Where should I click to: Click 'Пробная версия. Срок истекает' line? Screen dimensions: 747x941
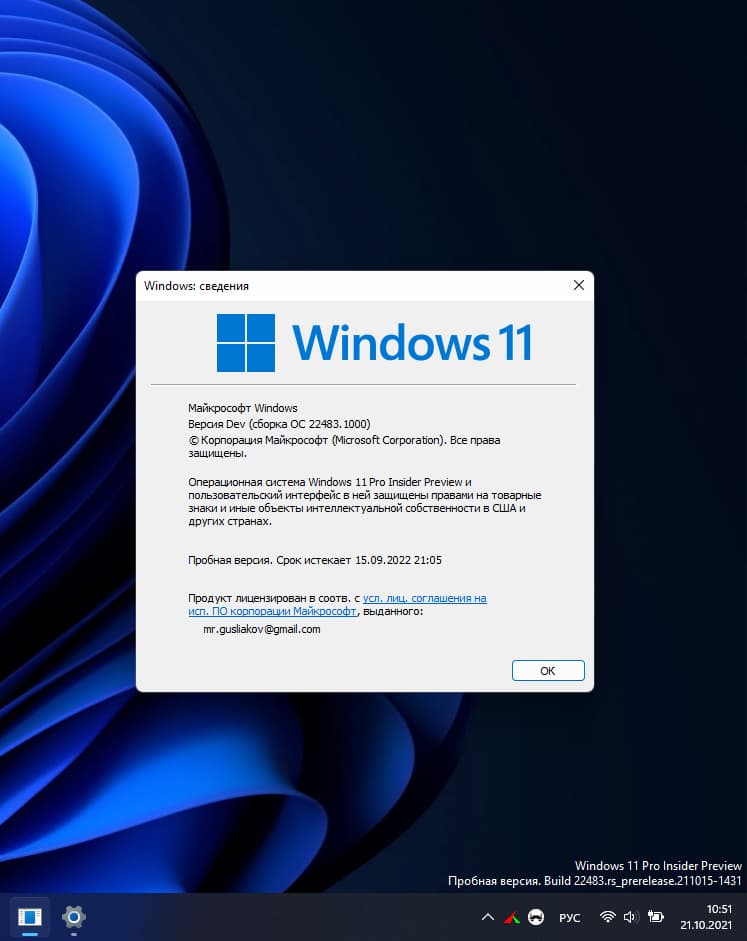(x=314, y=560)
